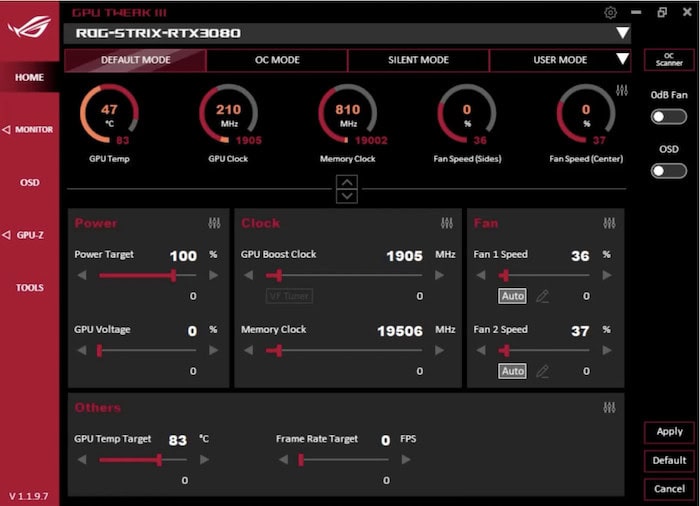Image resolution: width=700 pixels, height=506 pixels.
Task: Decrease Power Target with left arrow
Action: (x=82, y=275)
